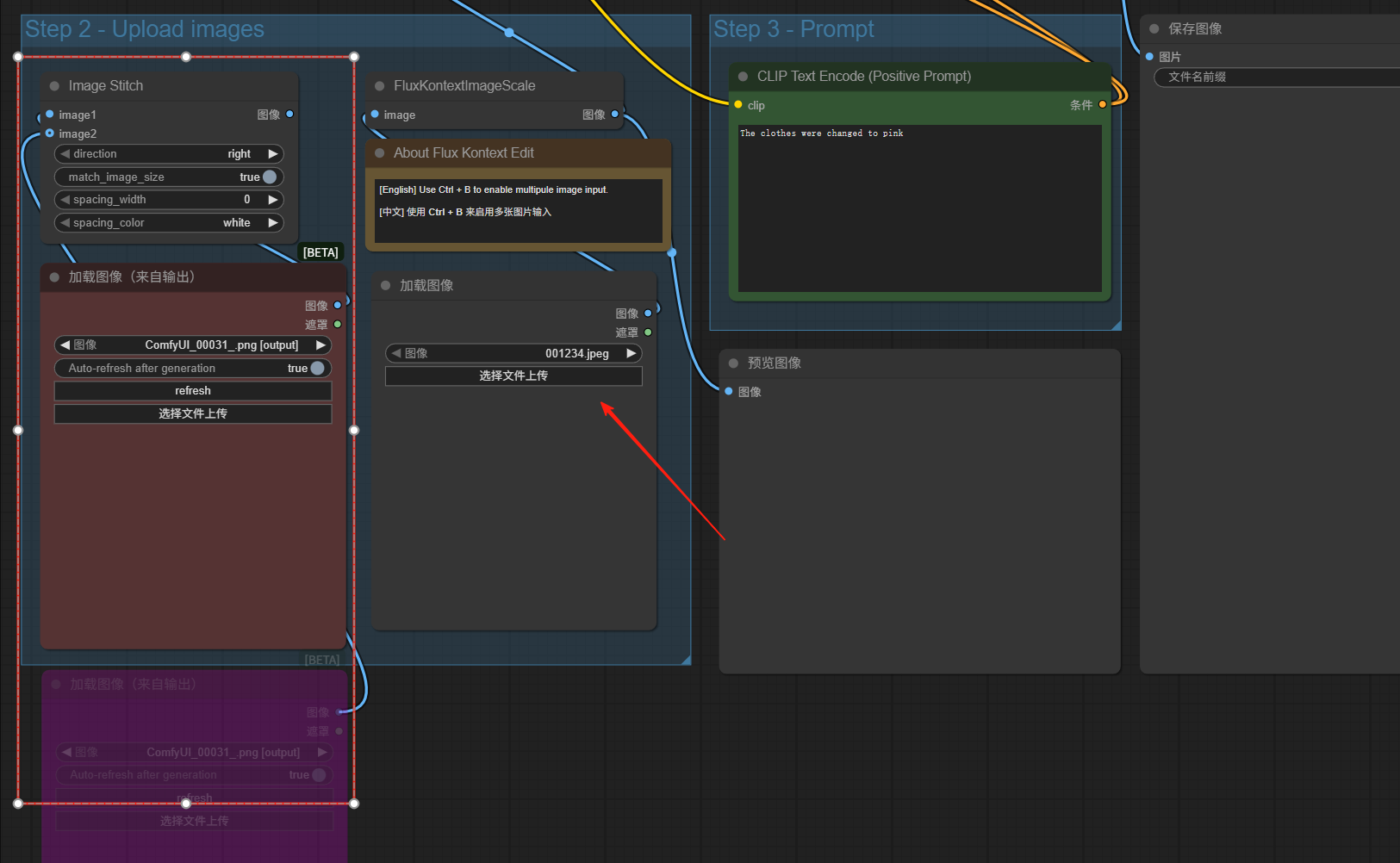The height and width of the screenshot is (863, 1400).
Task: Click 图像 input socket on 预览图像 node
Action: click(x=729, y=391)
